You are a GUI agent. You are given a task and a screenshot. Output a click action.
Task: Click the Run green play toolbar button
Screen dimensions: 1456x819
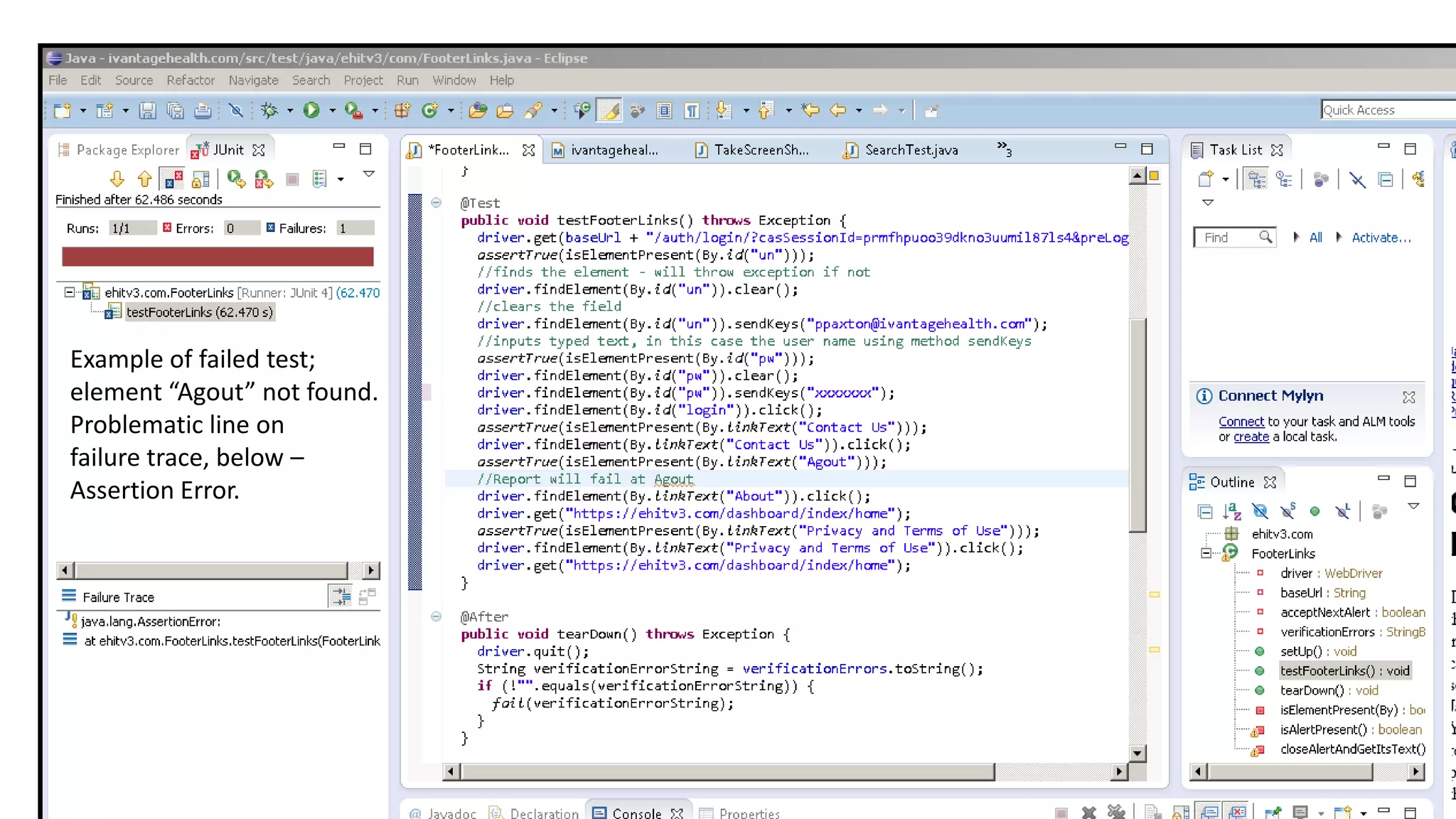[x=311, y=110]
